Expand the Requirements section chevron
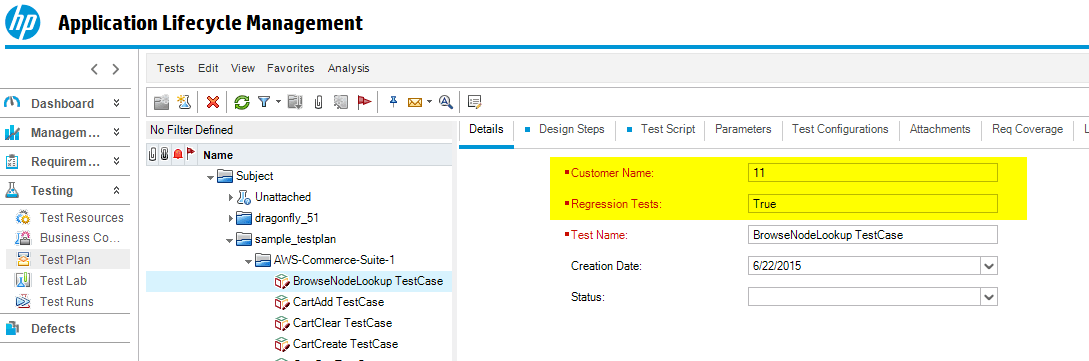The width and height of the screenshot is (1089, 361). [x=117, y=162]
